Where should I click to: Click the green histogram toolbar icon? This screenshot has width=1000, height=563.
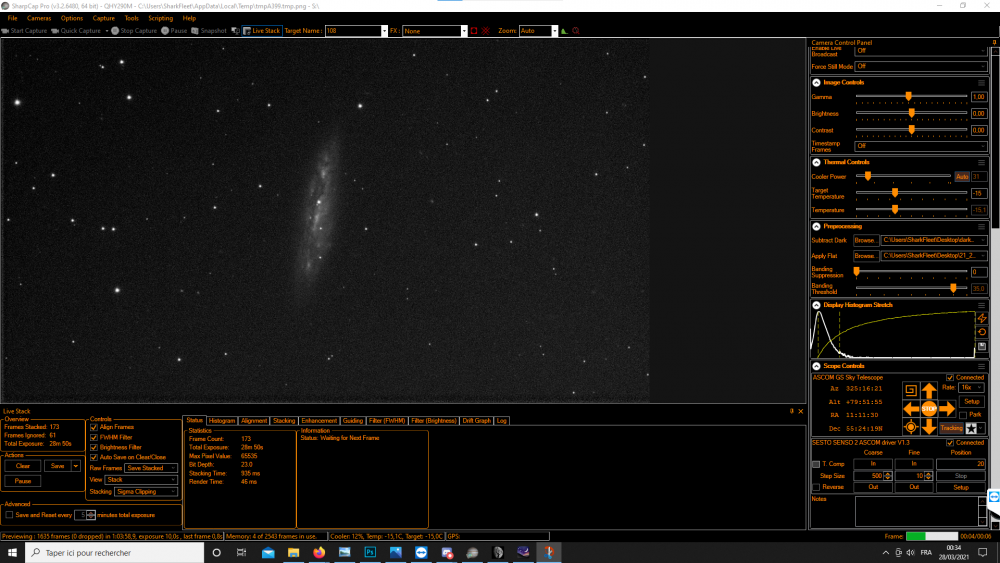[x=564, y=31]
